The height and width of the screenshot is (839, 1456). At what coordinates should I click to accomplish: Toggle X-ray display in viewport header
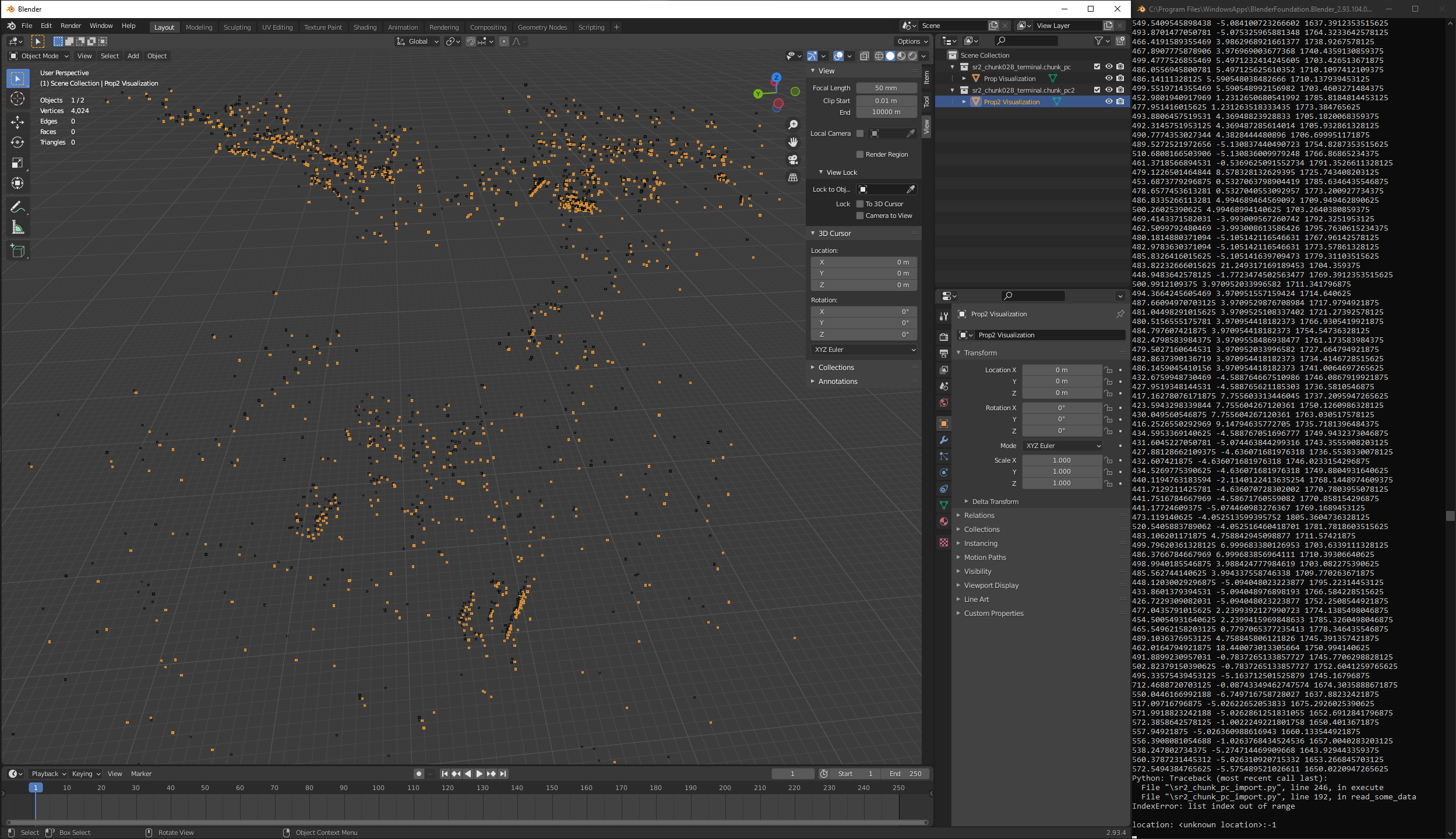click(865, 56)
